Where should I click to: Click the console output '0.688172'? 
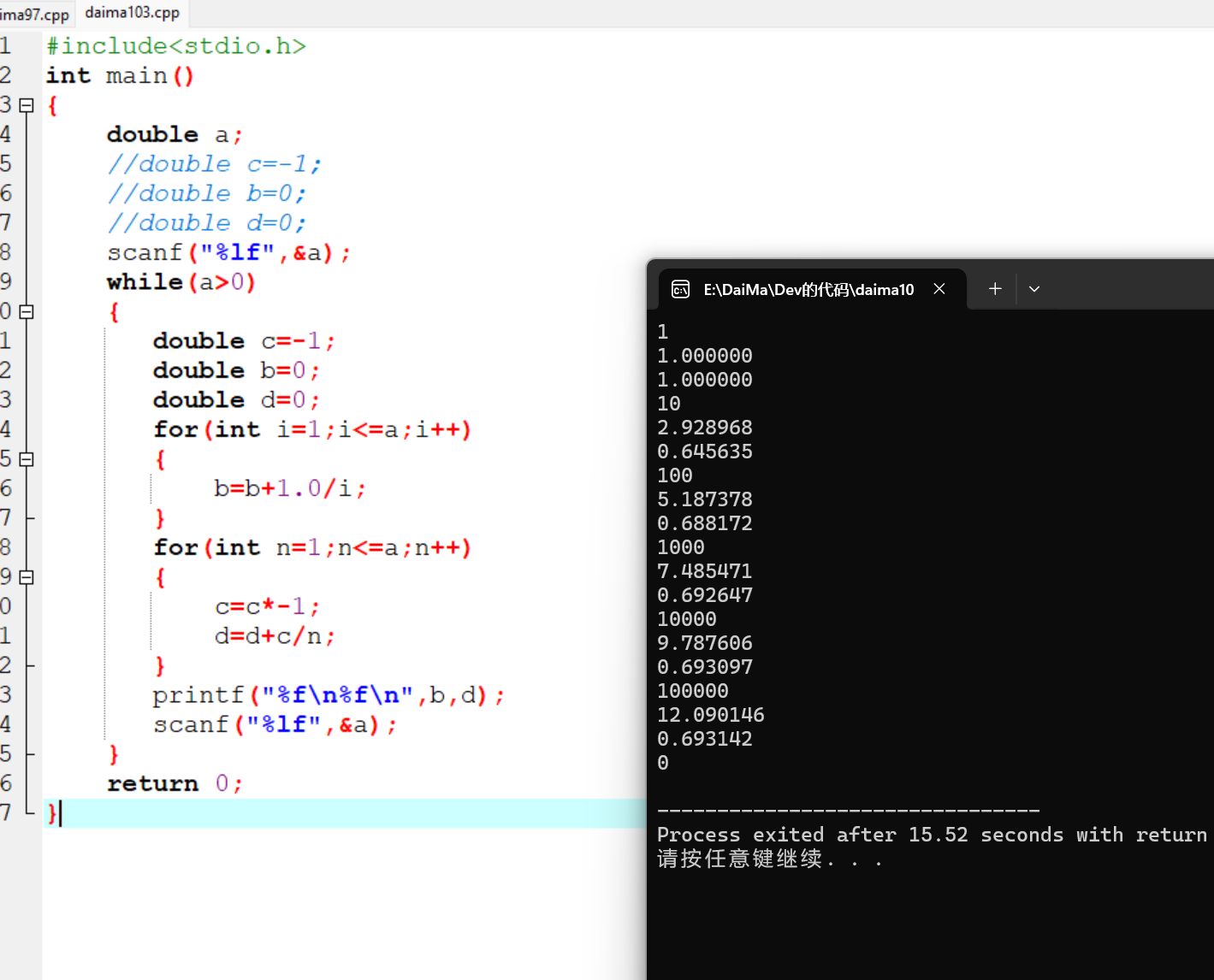pyautogui.click(x=705, y=523)
